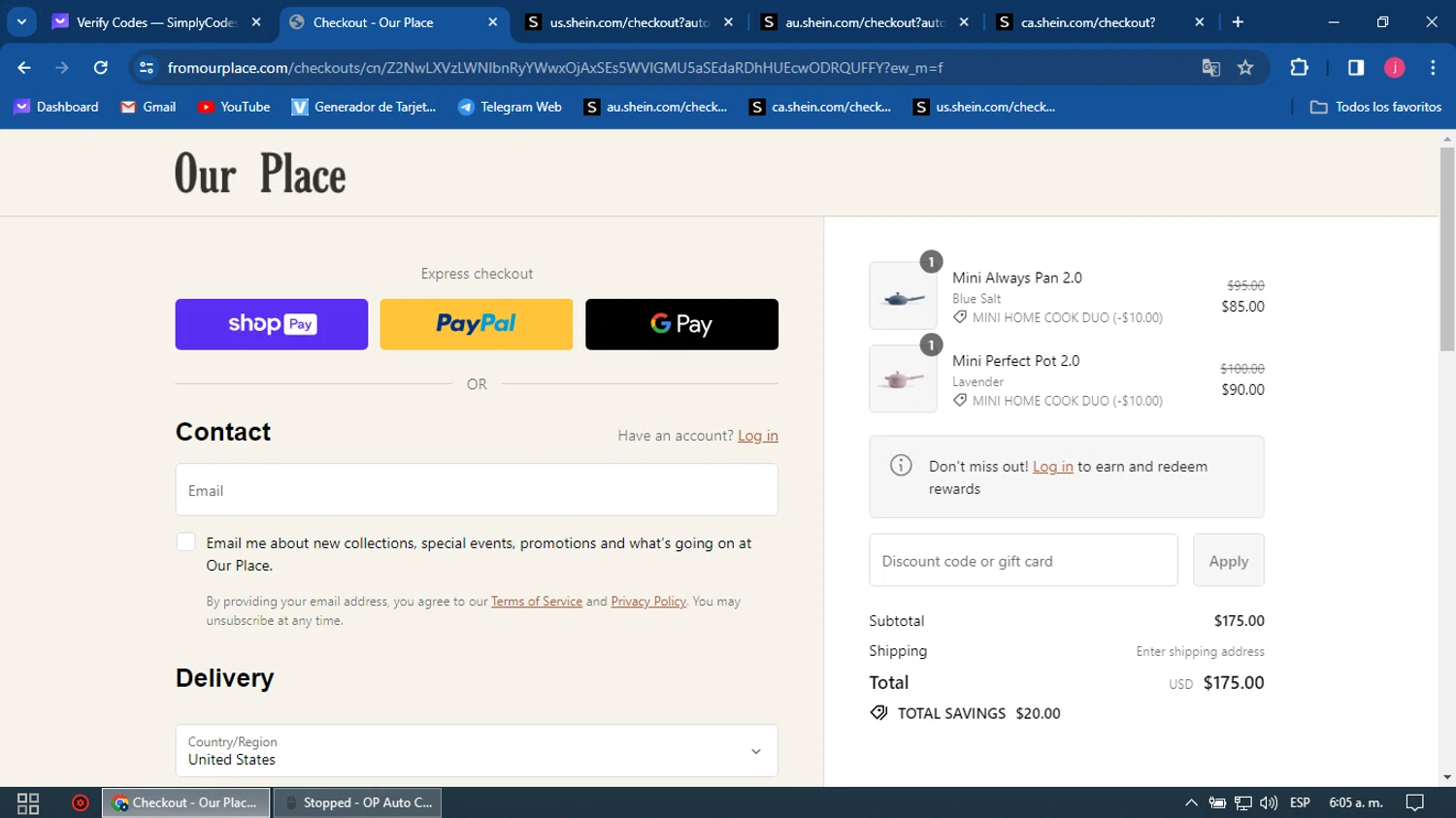Open ca.shein.com/check... bookmark
1456x818 pixels.
click(820, 107)
